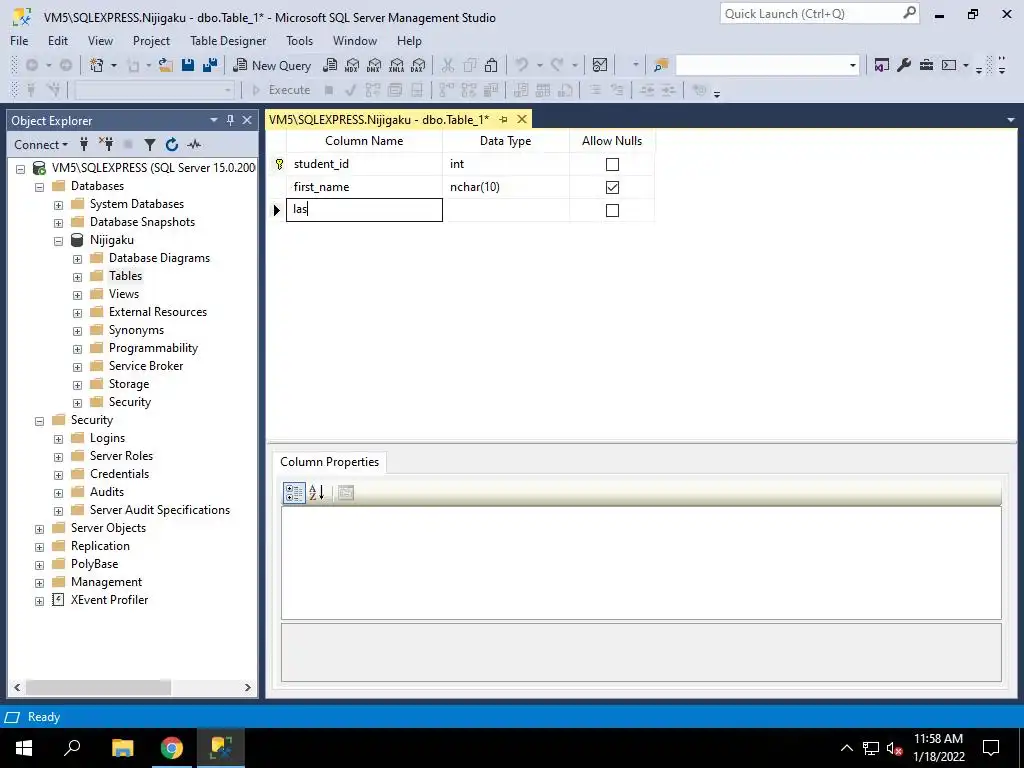
Task: Click the Properties wrench icon
Action: [904, 65]
